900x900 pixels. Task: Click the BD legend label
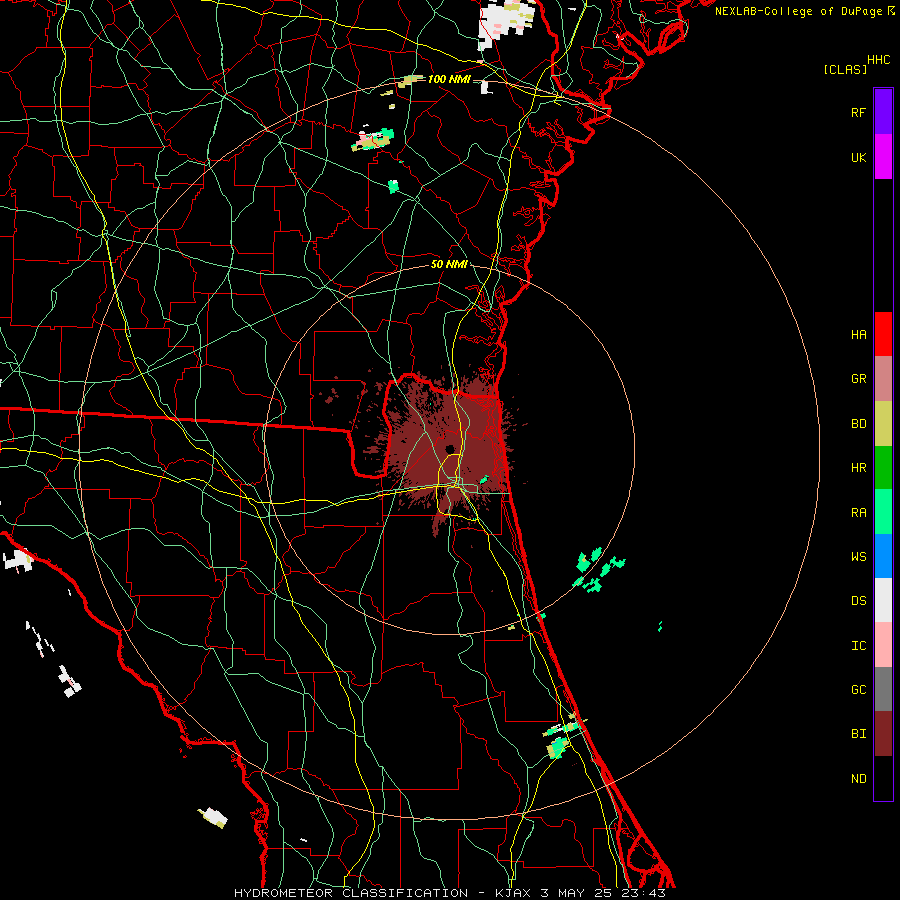pos(858,424)
